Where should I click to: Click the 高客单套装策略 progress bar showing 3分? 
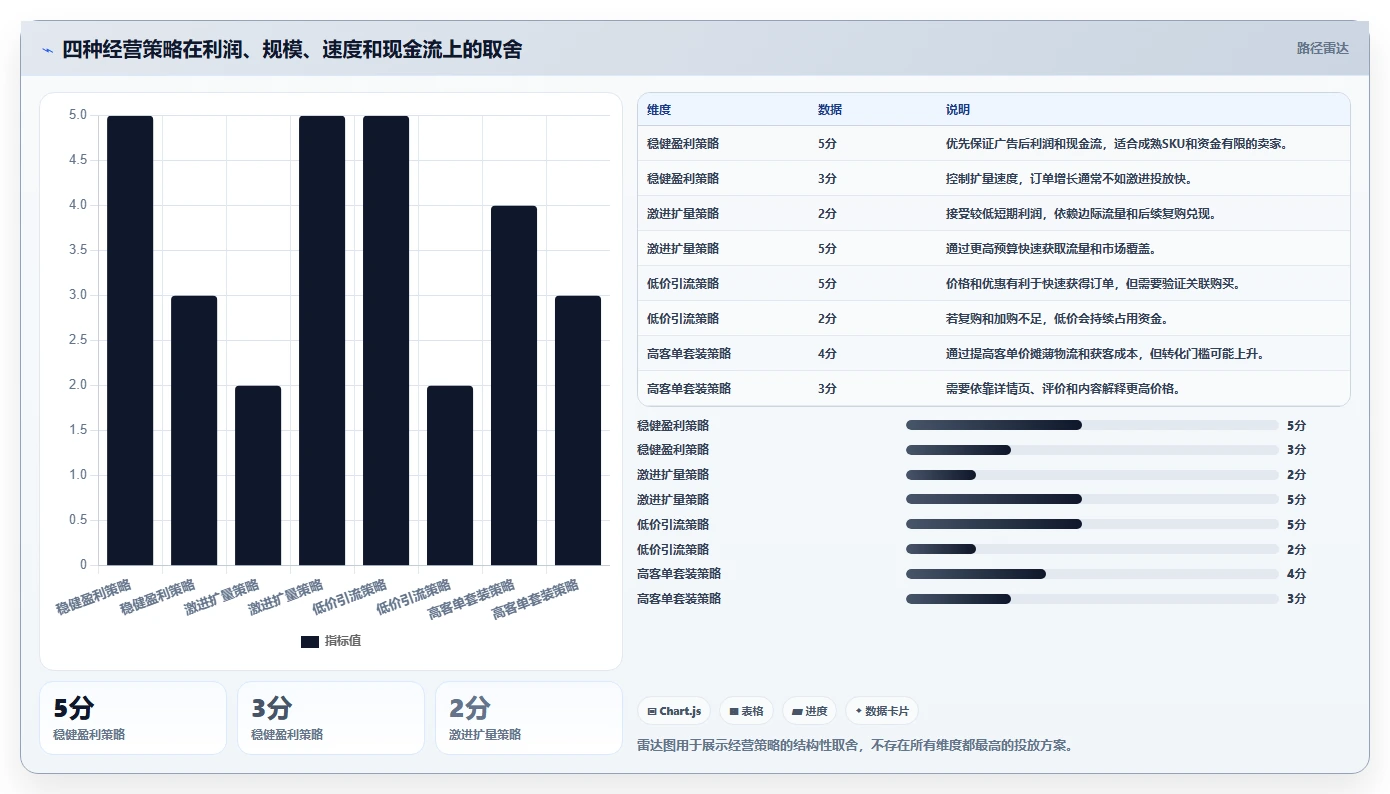click(x=1092, y=599)
